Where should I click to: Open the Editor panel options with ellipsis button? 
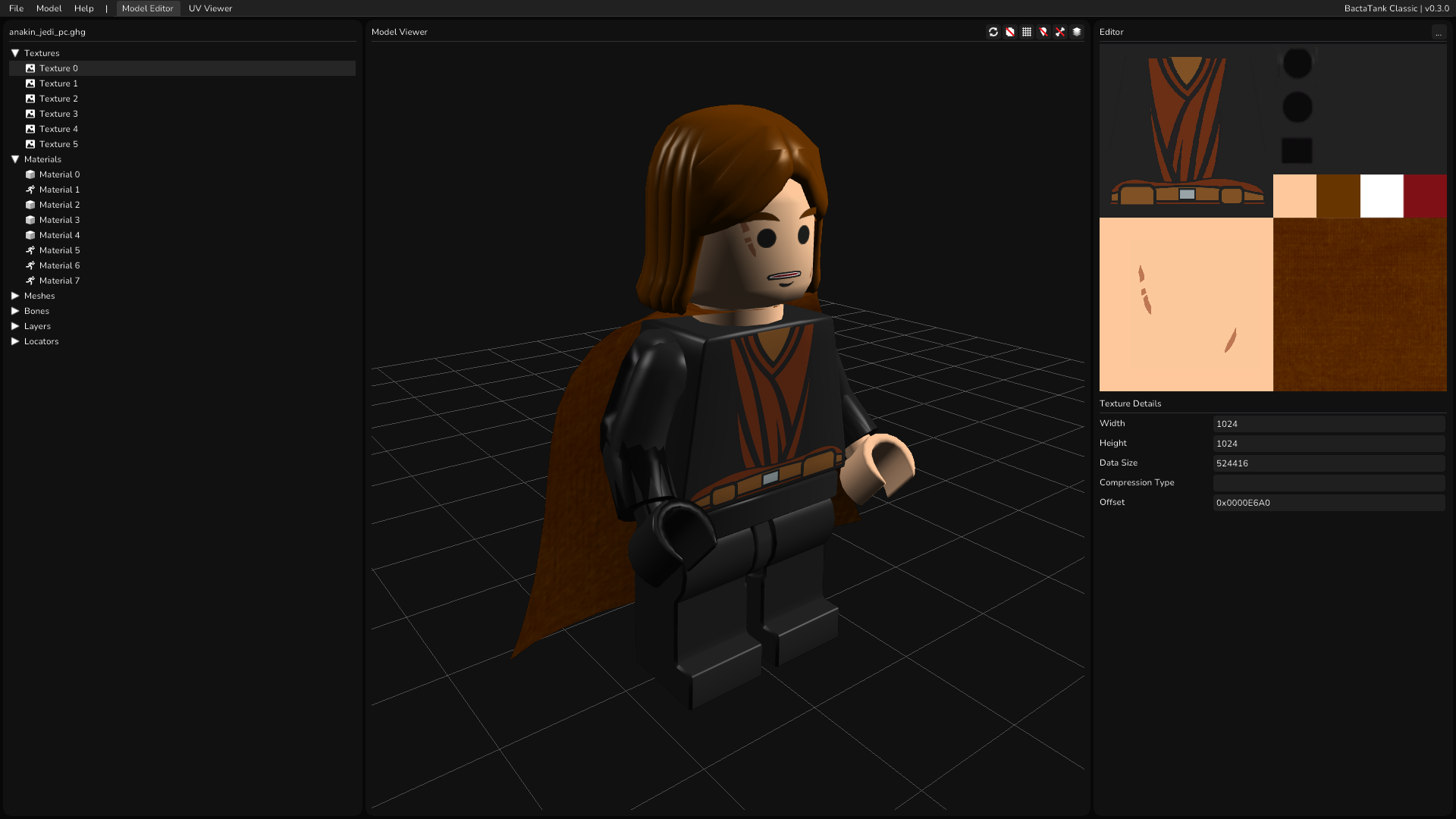click(x=1439, y=32)
